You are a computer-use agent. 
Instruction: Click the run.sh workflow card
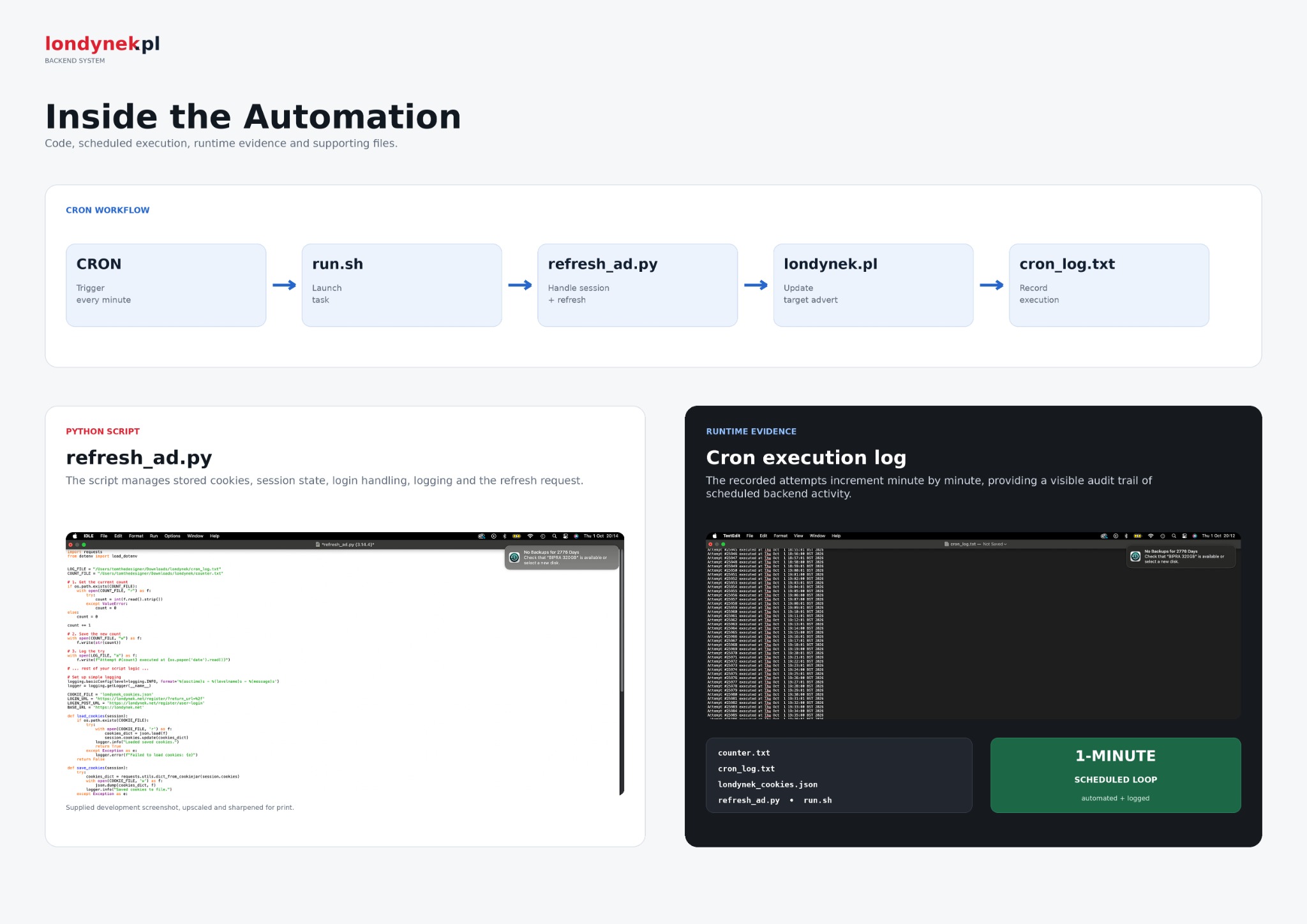401,285
